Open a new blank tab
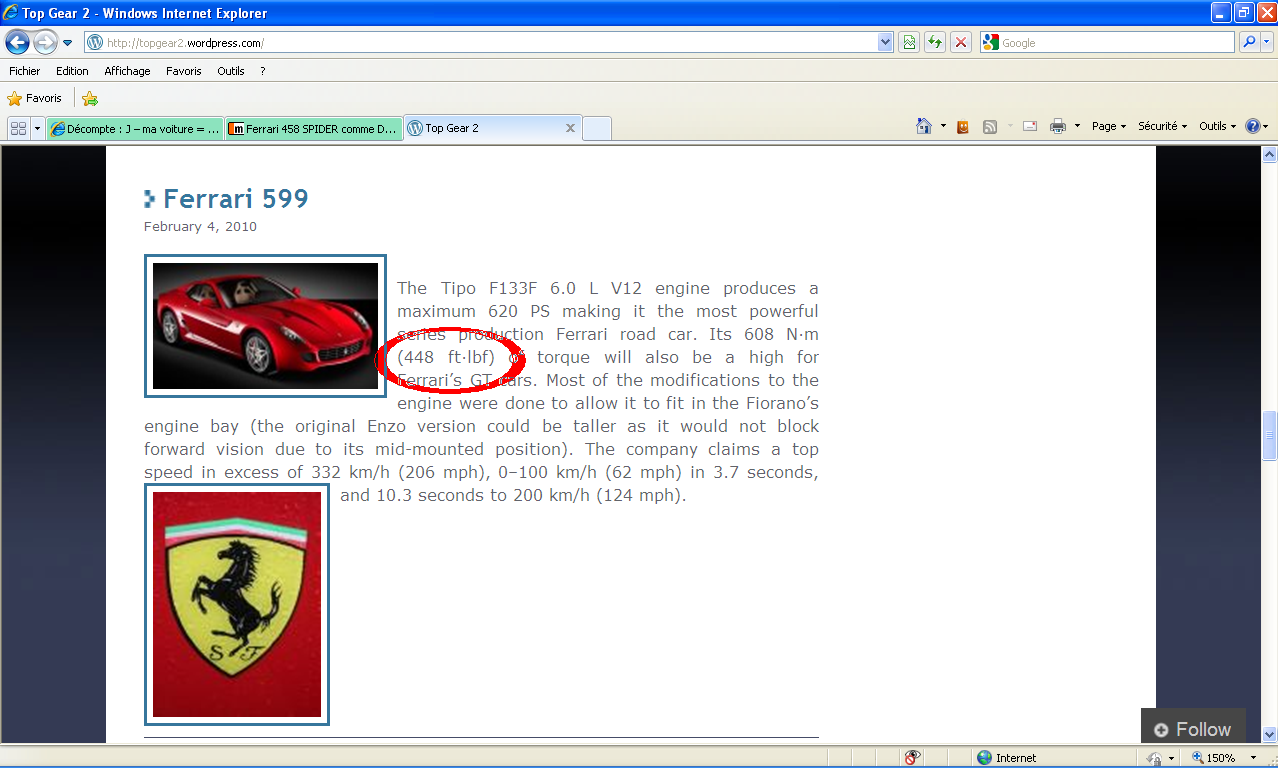Viewport: 1278px width, 768px height. pos(596,129)
